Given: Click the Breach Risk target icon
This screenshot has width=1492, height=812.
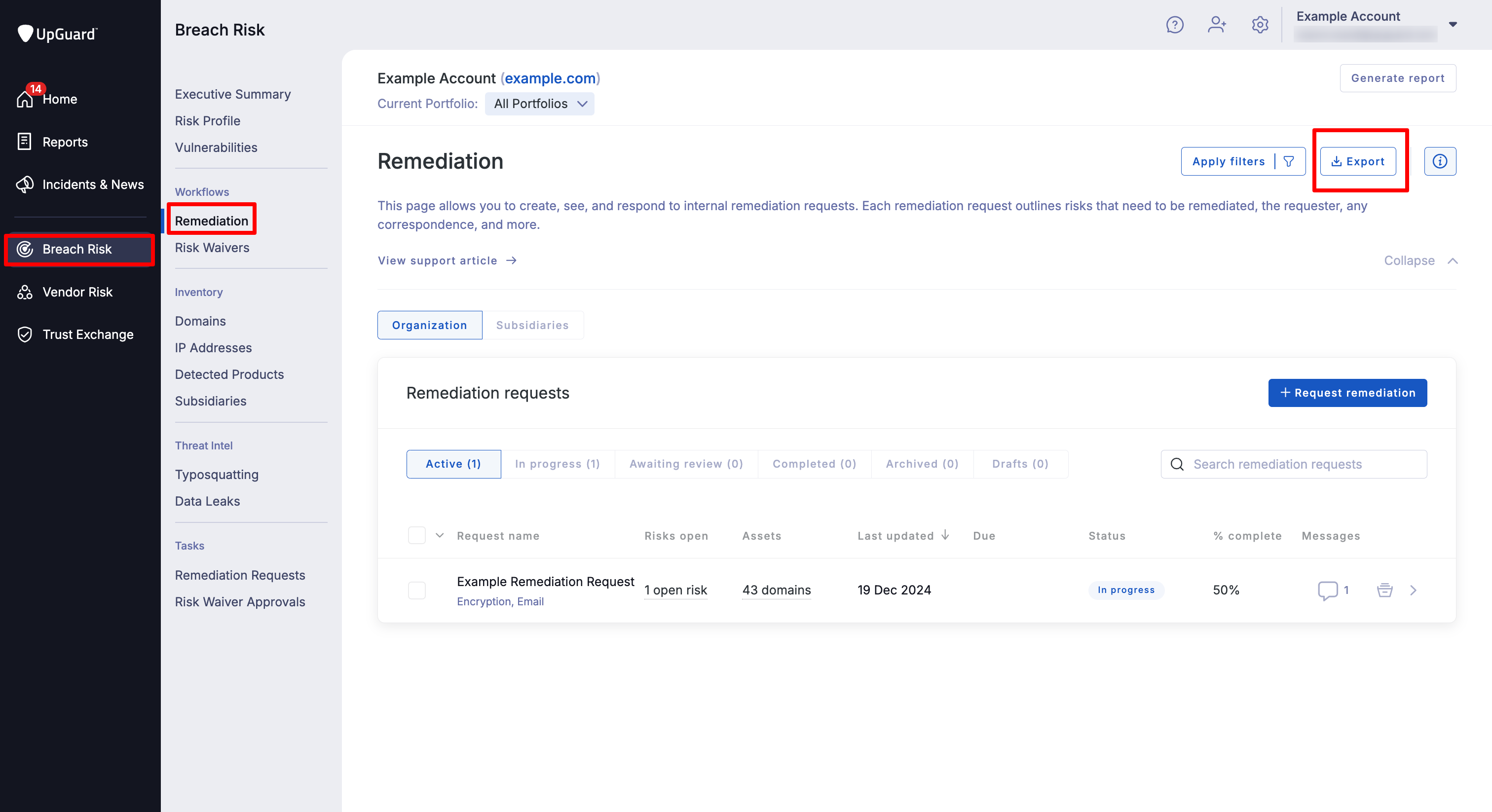Looking at the screenshot, I should pyautogui.click(x=24, y=249).
